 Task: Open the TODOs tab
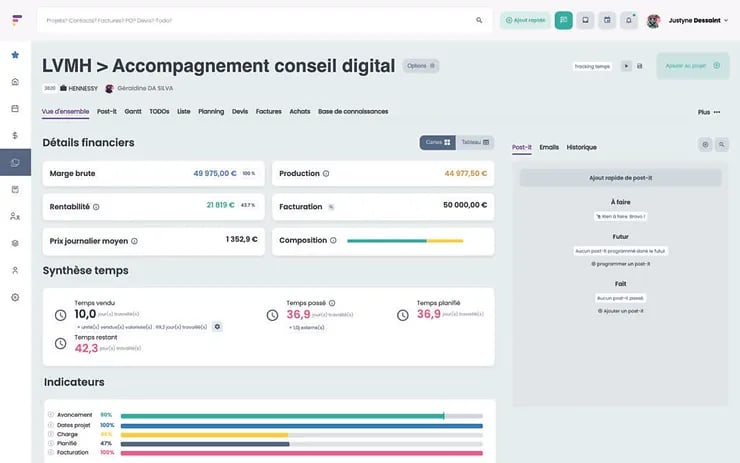pyautogui.click(x=159, y=112)
